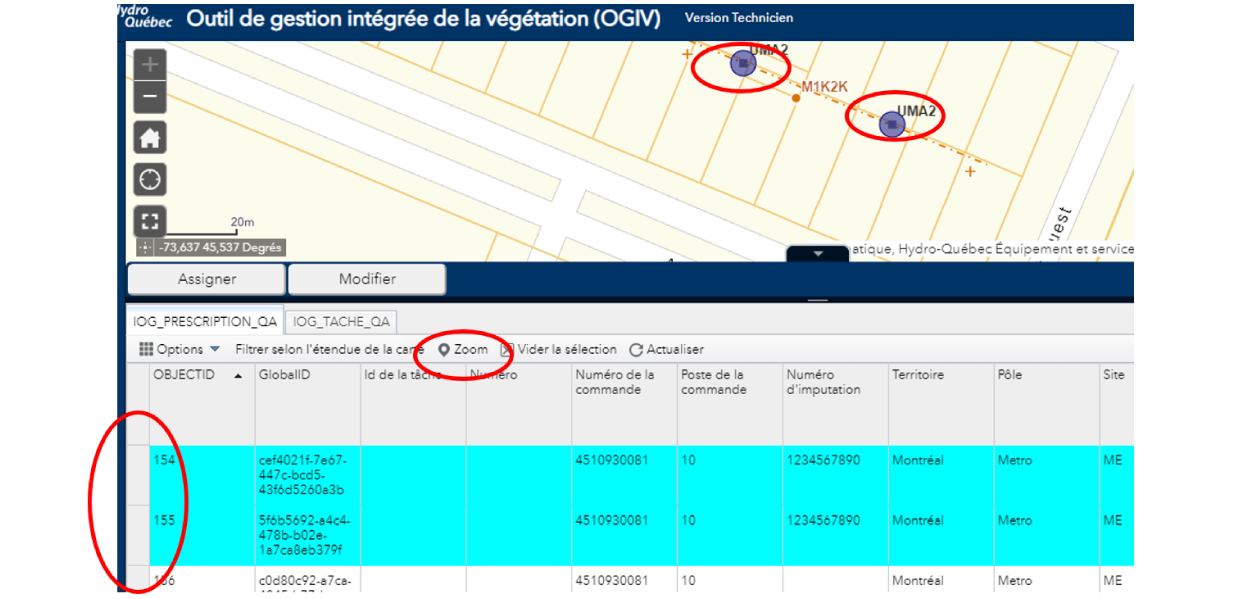Viewport: 1252px width, 599px height.
Task: Refresh the table with Actualiser
Action: 666,349
